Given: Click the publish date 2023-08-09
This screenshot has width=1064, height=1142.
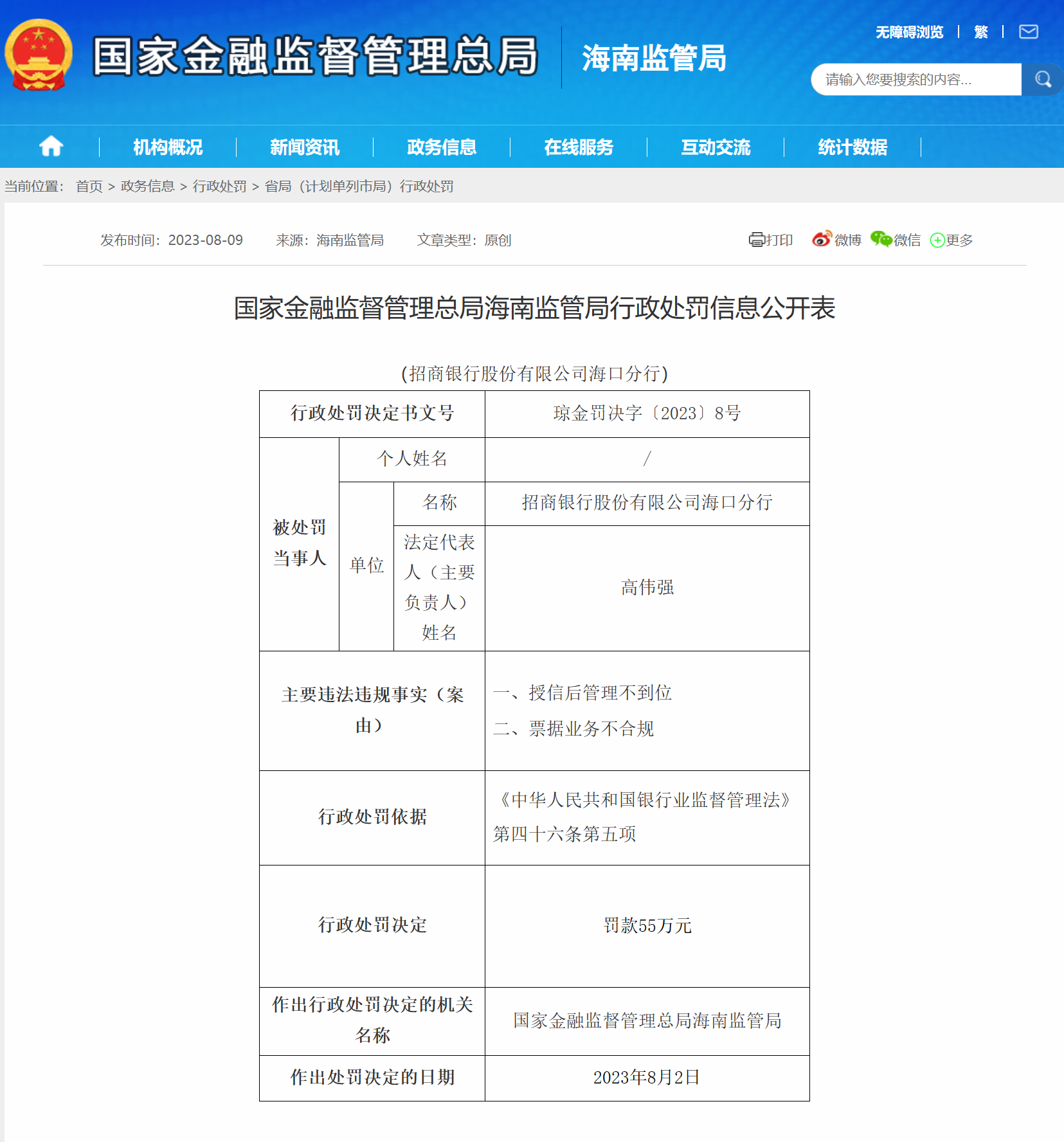Looking at the screenshot, I should click(x=206, y=240).
